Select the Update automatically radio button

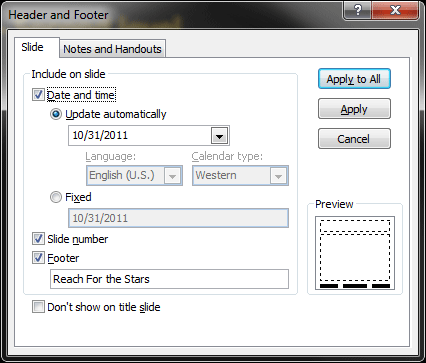point(56,114)
